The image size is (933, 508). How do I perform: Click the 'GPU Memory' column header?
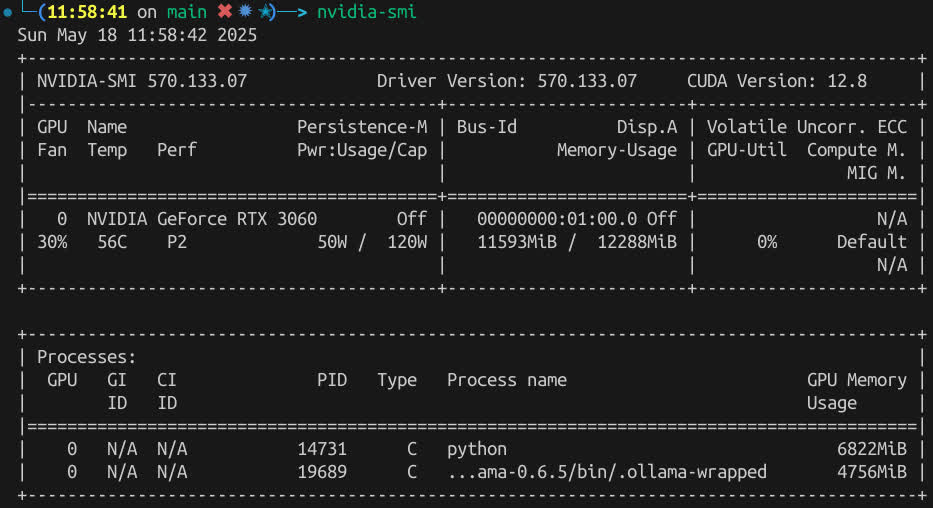856,380
